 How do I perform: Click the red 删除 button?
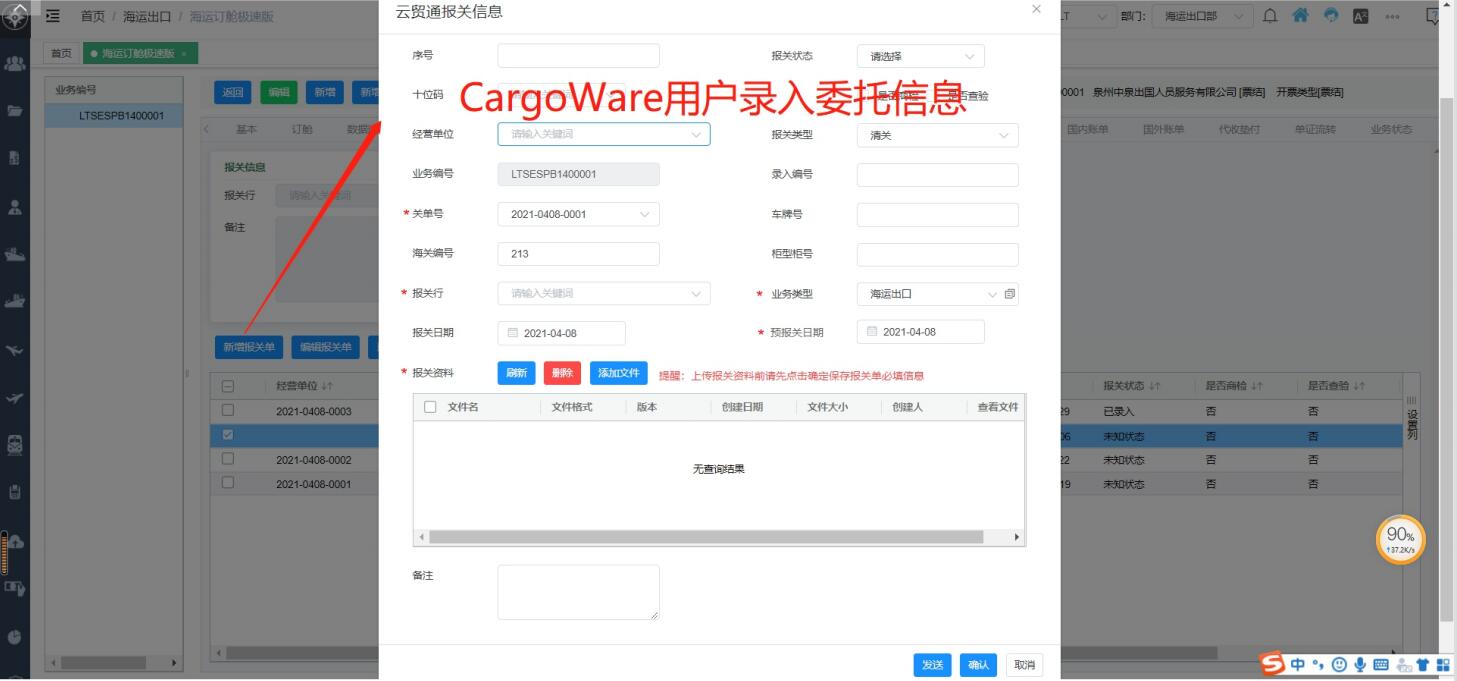[x=562, y=373]
